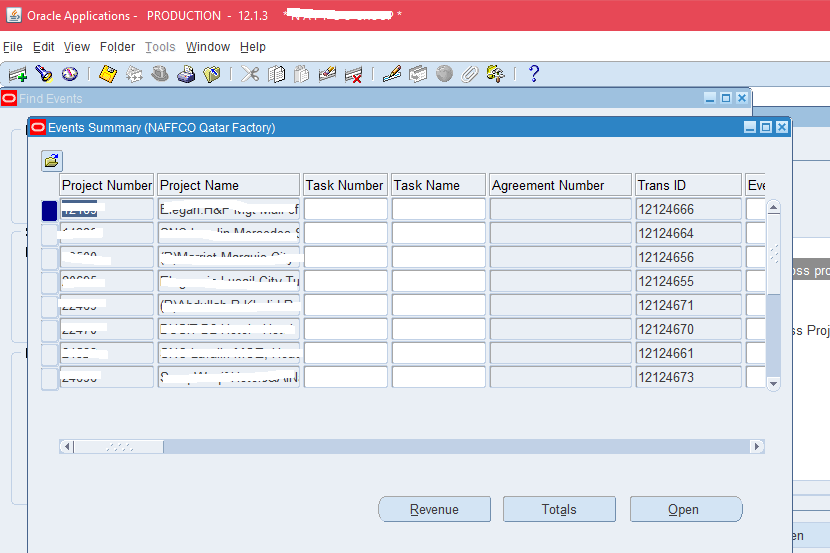Open the File menu
Screen dimensions: 830x553
(x=13, y=47)
